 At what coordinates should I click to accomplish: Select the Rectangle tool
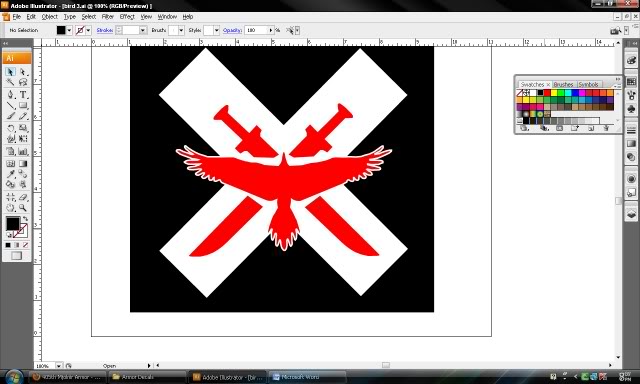(x=23, y=106)
